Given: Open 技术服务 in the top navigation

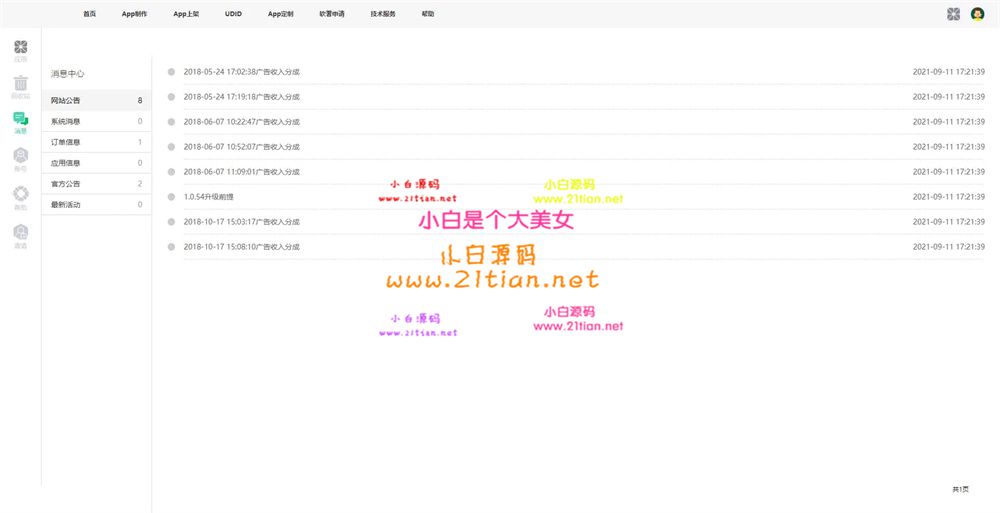Looking at the screenshot, I should pyautogui.click(x=383, y=14).
